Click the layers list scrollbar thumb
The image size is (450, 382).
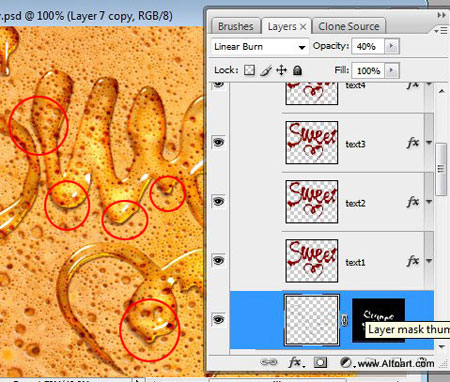441,170
